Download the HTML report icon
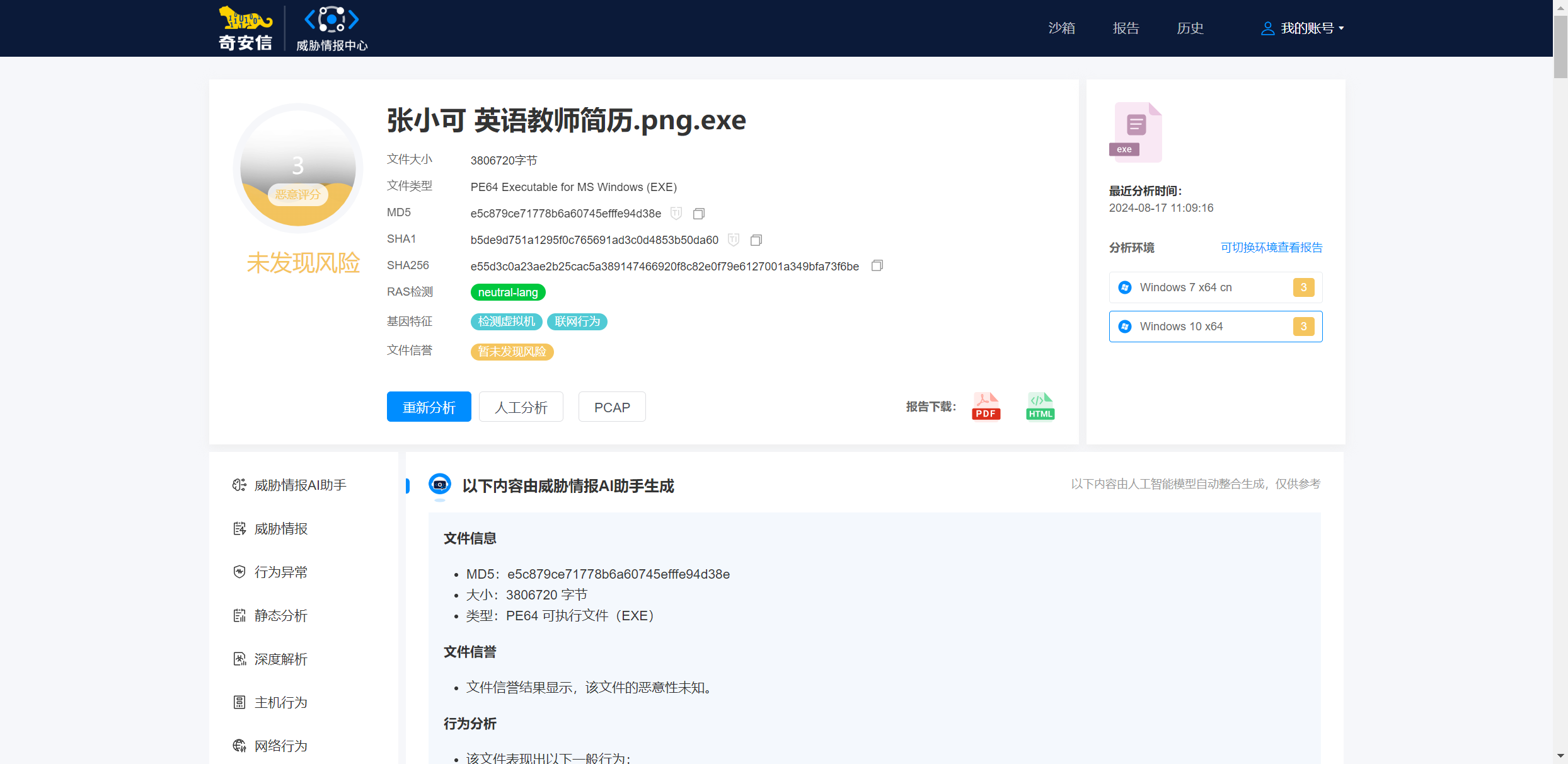 (x=1040, y=406)
